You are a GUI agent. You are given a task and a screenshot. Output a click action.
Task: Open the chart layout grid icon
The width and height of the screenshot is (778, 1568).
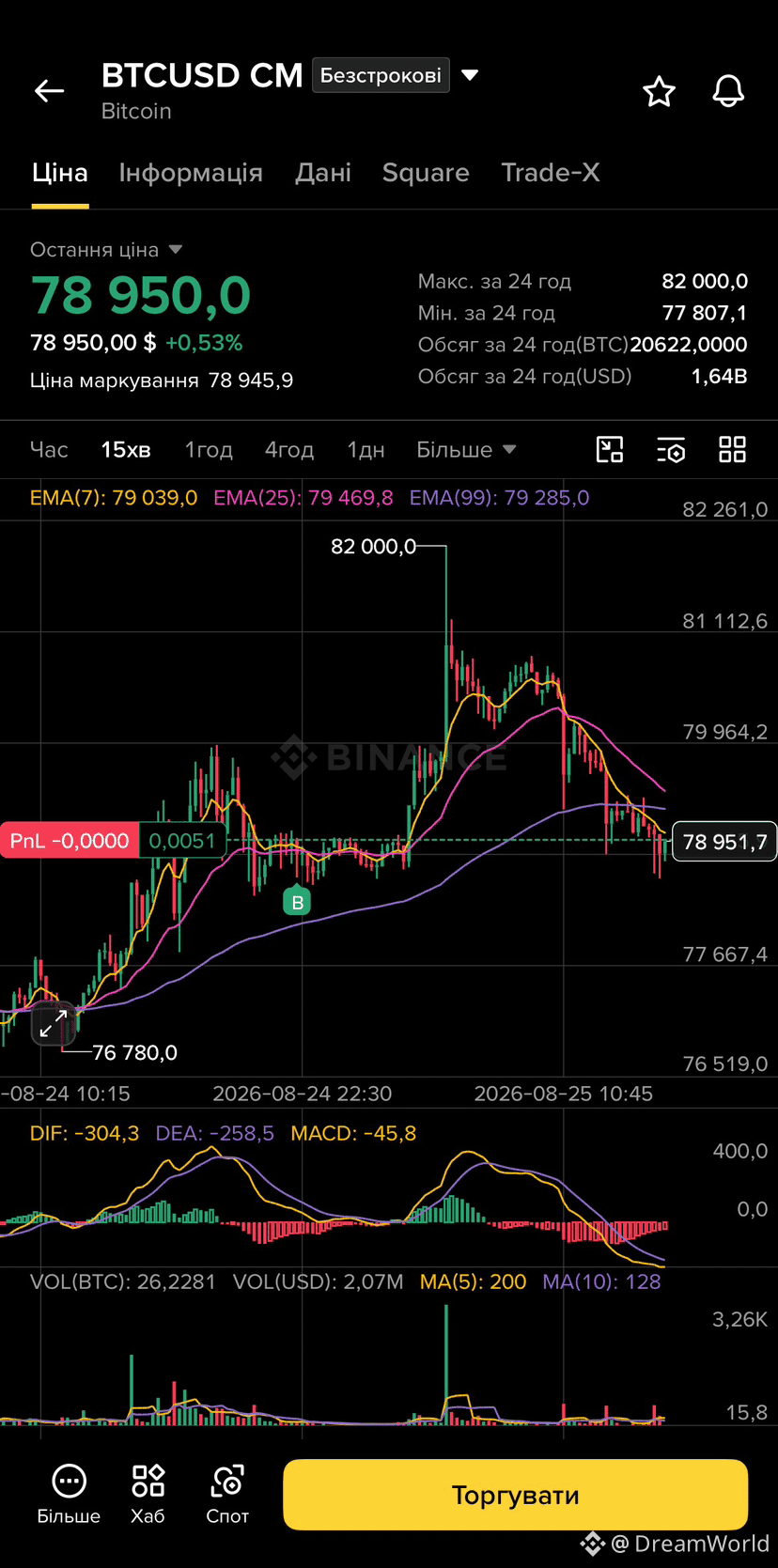pyautogui.click(x=732, y=450)
